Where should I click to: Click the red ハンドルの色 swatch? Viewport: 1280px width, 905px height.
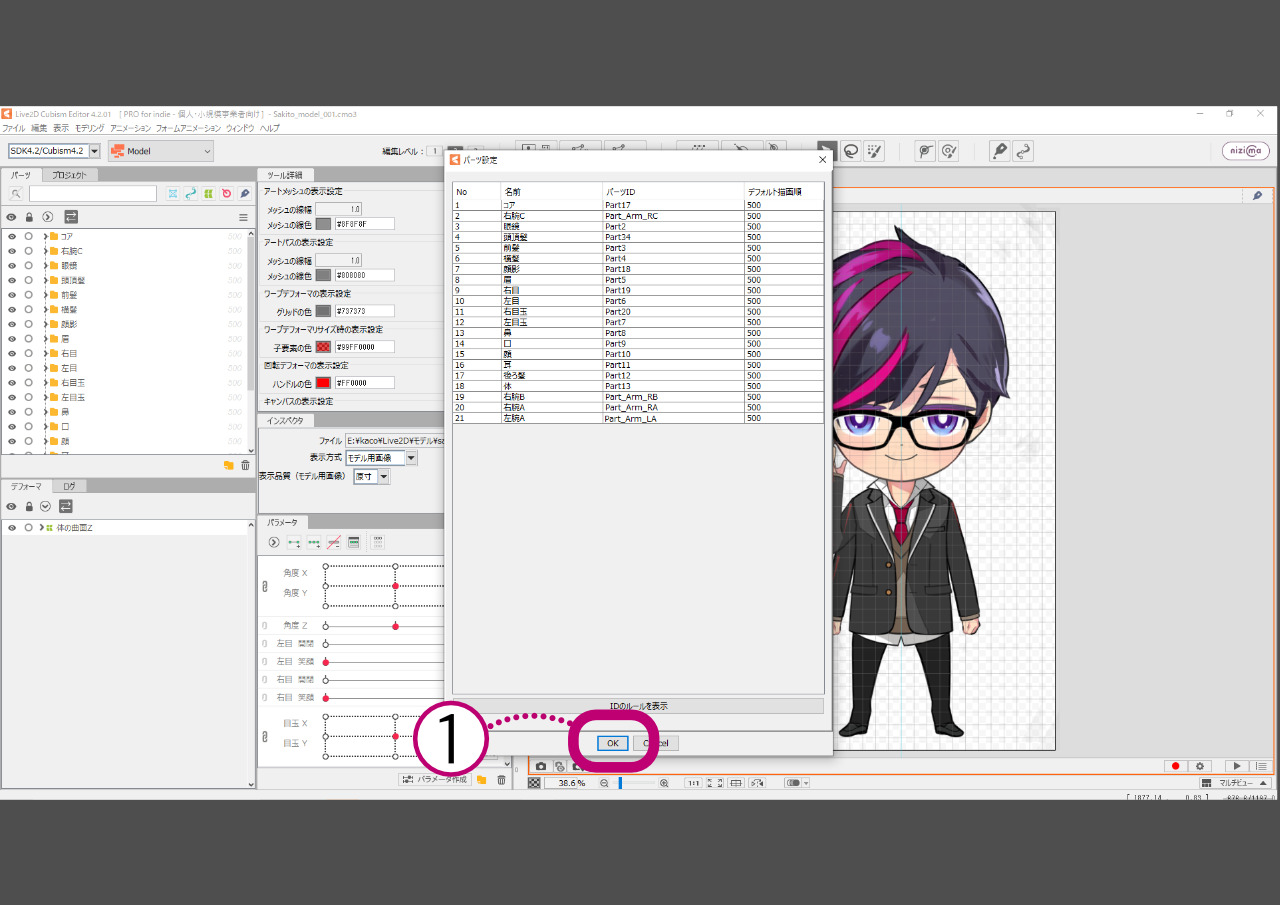[323, 383]
